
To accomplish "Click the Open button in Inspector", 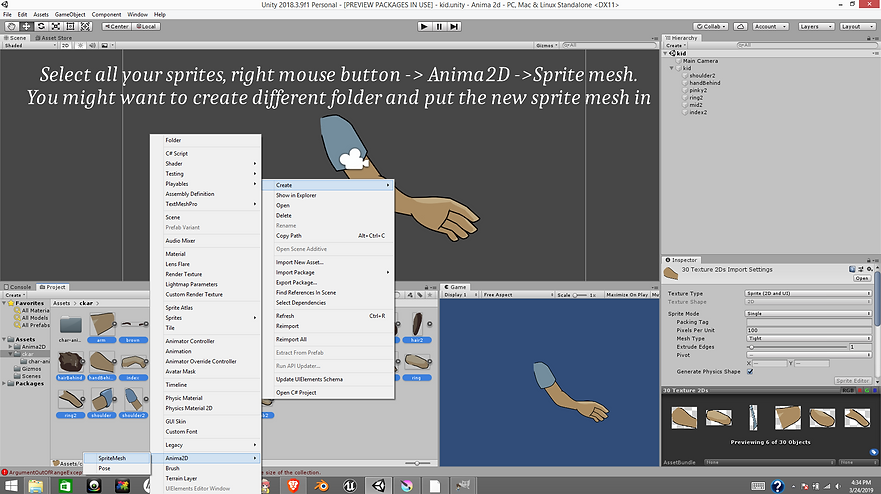I will point(861,278).
